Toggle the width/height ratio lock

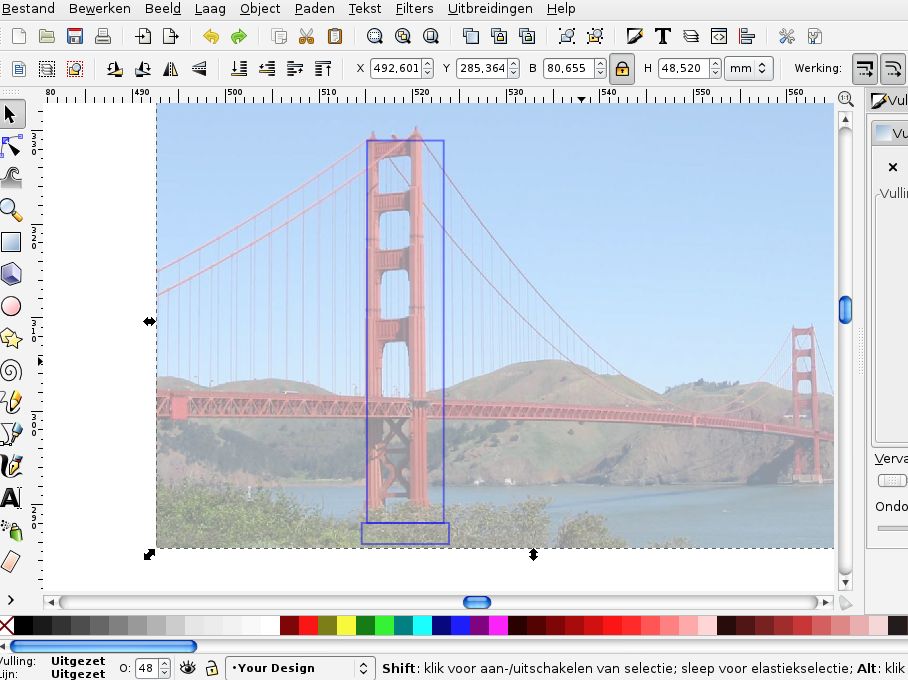click(622, 69)
